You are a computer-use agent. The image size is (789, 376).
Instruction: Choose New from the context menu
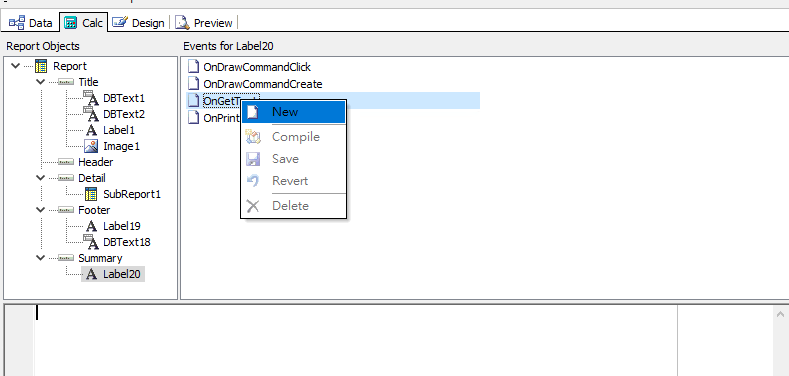click(x=293, y=112)
